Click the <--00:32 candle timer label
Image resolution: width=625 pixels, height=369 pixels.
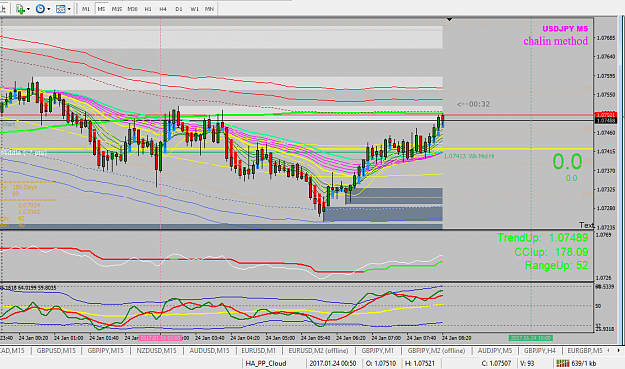[x=473, y=104]
